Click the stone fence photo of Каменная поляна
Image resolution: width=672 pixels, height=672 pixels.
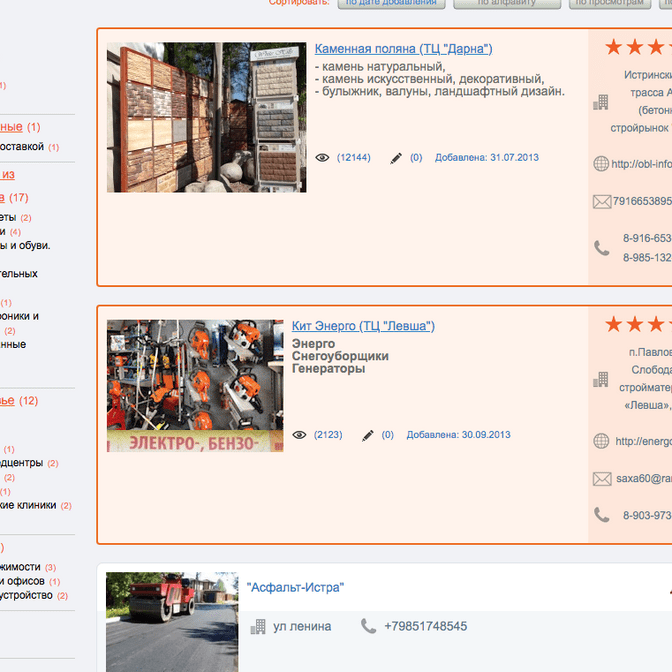click(x=207, y=117)
